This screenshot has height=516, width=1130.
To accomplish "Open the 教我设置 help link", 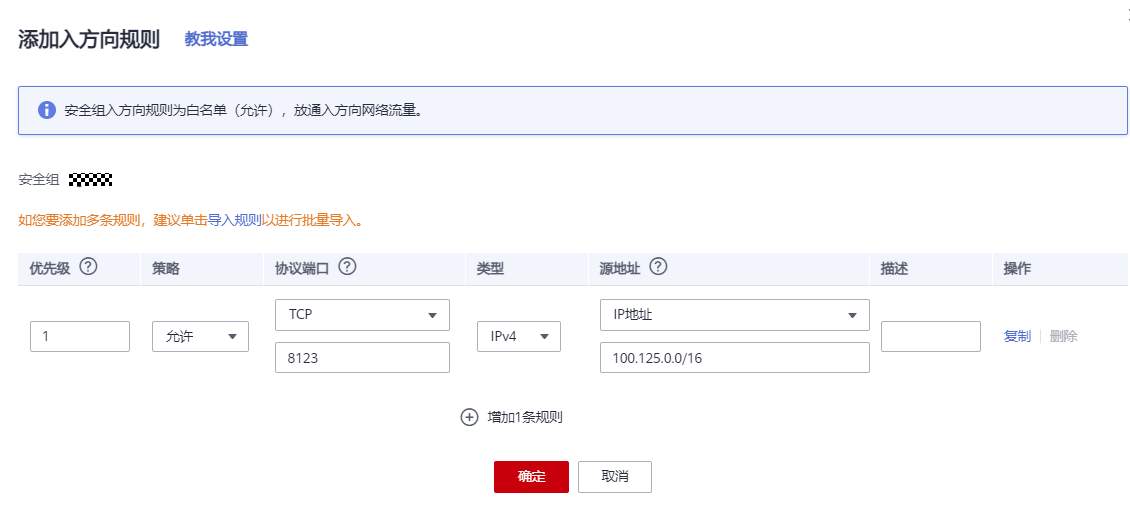I will (x=216, y=39).
